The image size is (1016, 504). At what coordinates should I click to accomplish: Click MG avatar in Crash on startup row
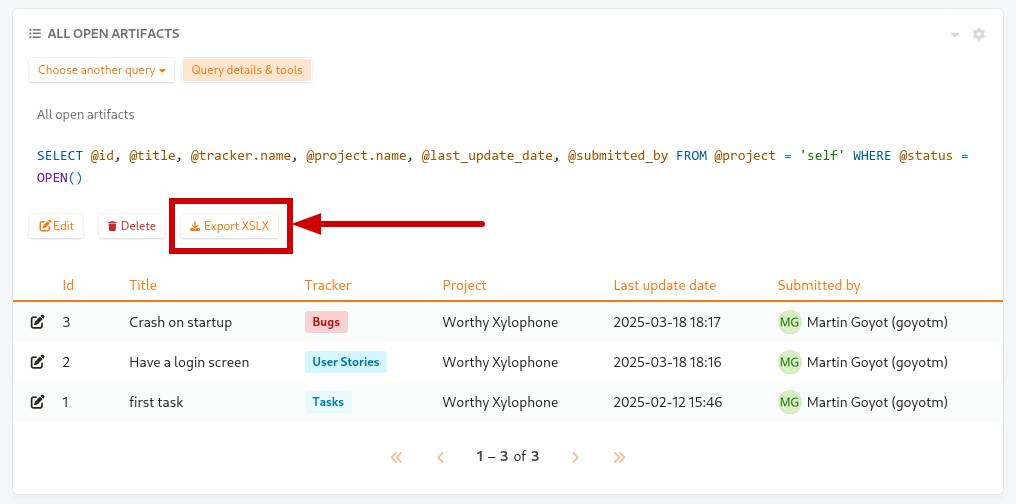(789, 322)
